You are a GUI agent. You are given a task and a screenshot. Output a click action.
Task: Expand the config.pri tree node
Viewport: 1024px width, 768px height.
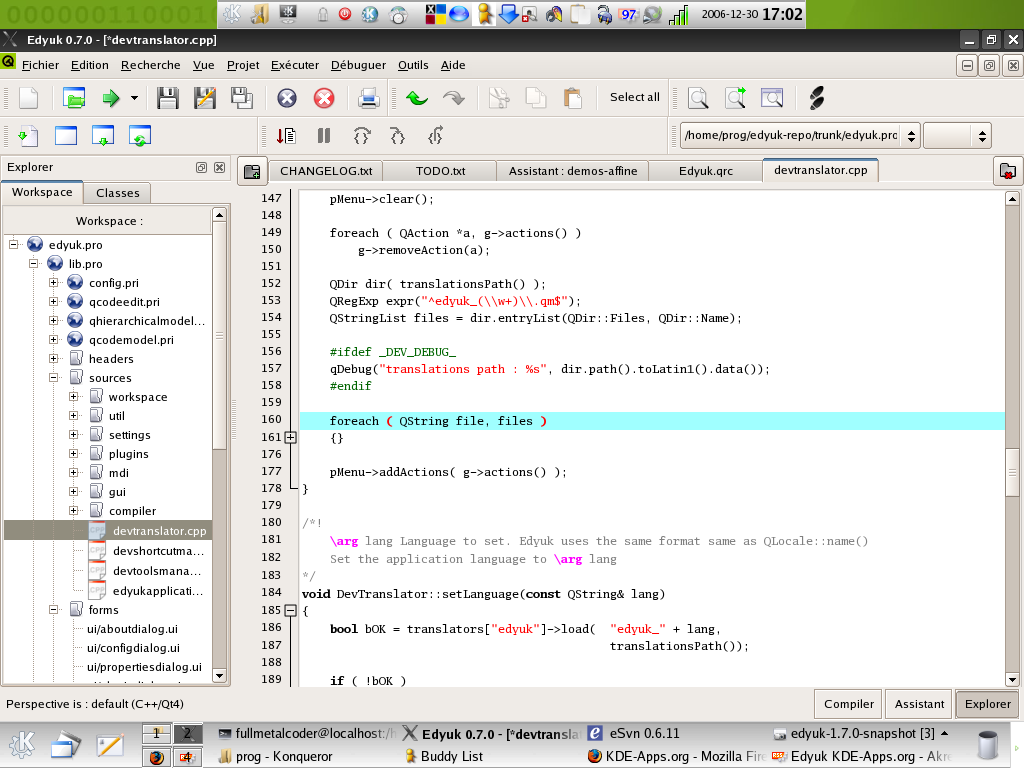(54, 283)
